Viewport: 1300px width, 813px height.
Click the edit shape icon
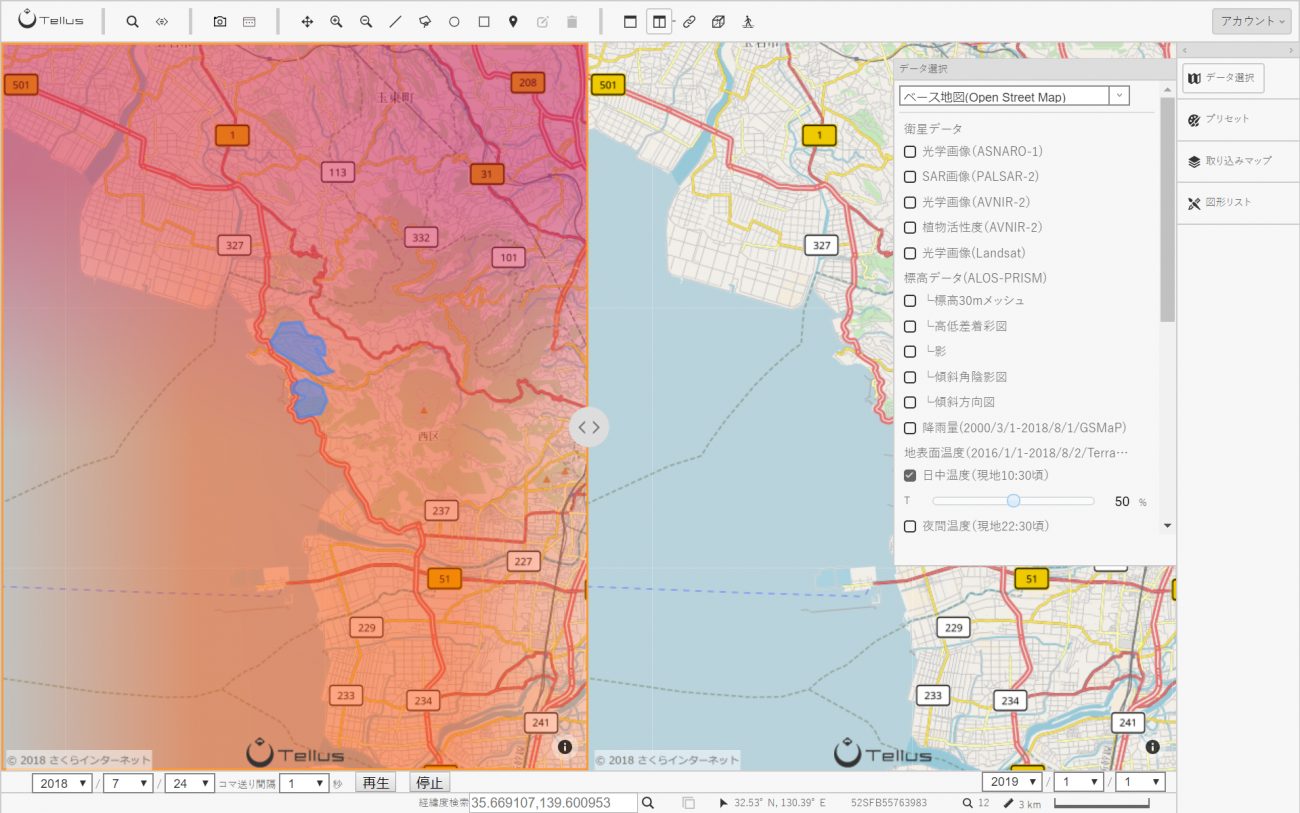(x=543, y=21)
